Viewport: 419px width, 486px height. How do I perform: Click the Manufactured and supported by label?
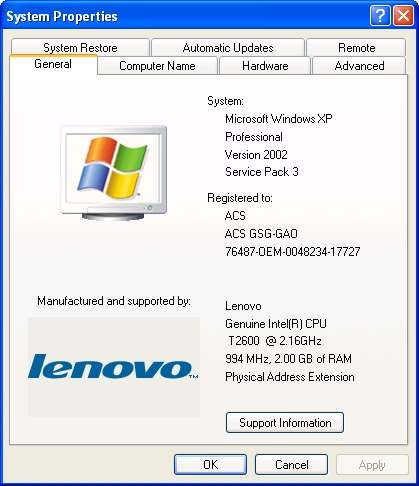pos(114,301)
